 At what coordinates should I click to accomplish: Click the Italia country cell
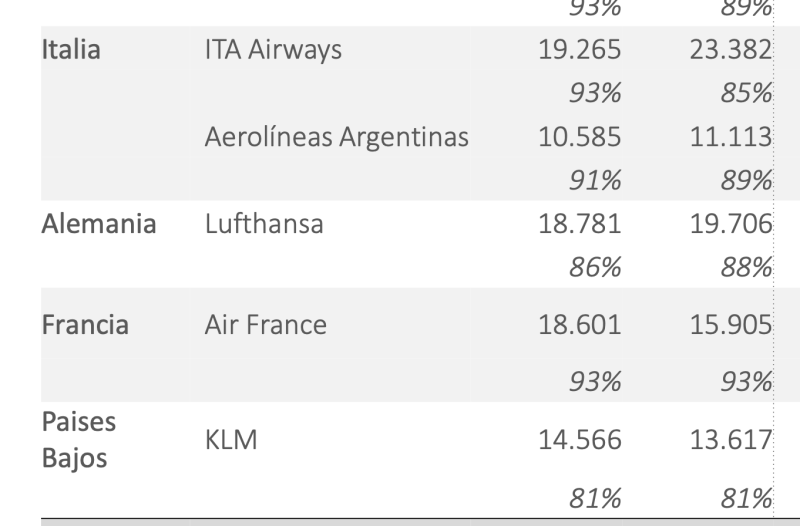point(71,50)
